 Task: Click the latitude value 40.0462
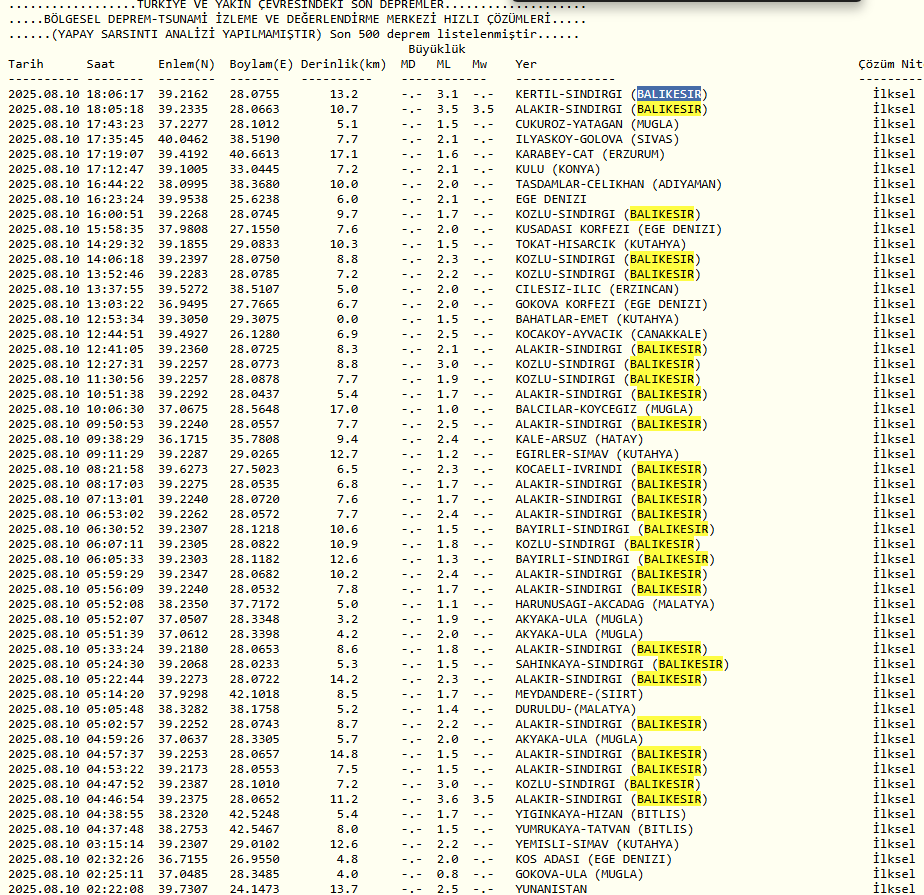[183, 139]
